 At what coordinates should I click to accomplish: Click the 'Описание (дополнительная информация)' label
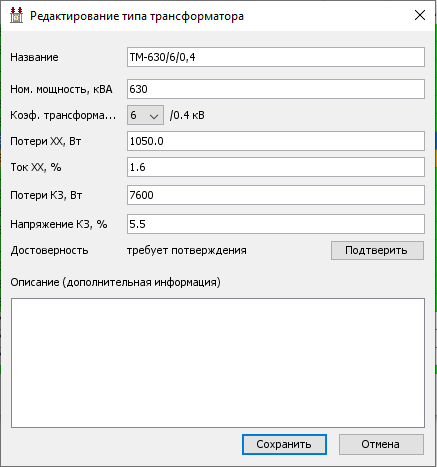coord(115,282)
